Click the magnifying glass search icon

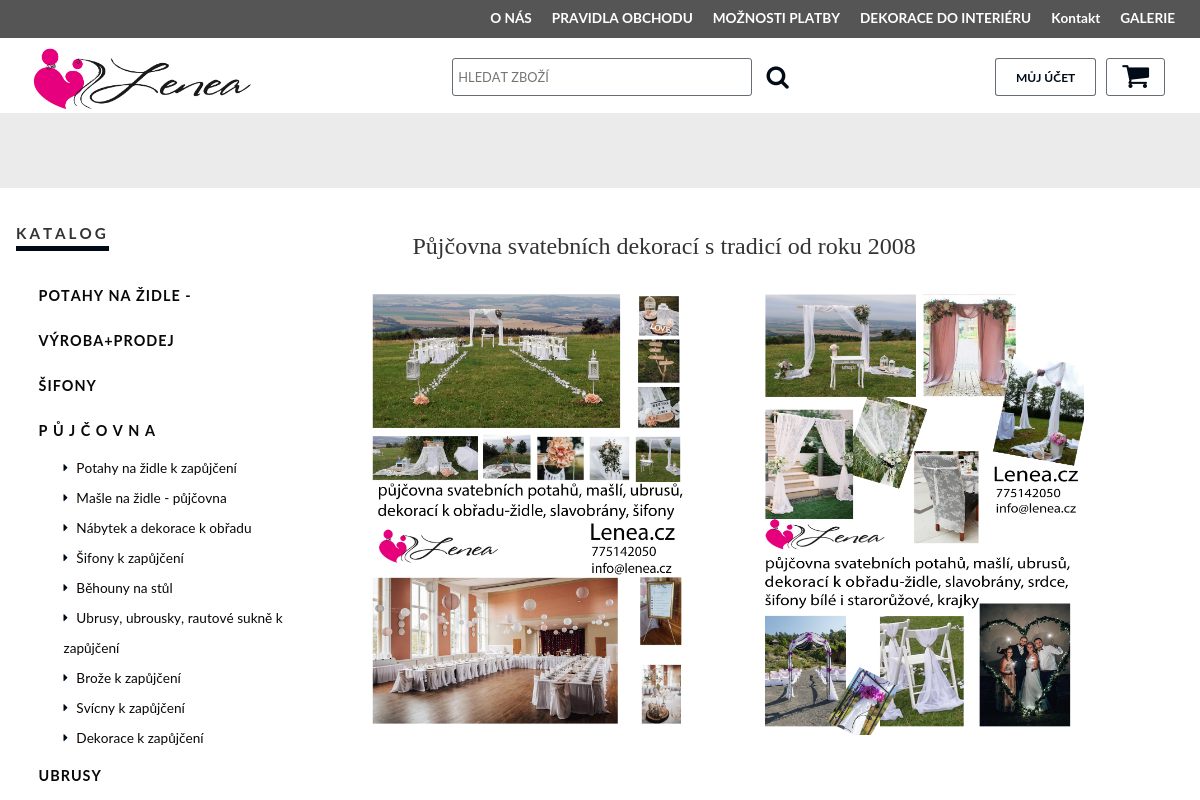pos(777,77)
